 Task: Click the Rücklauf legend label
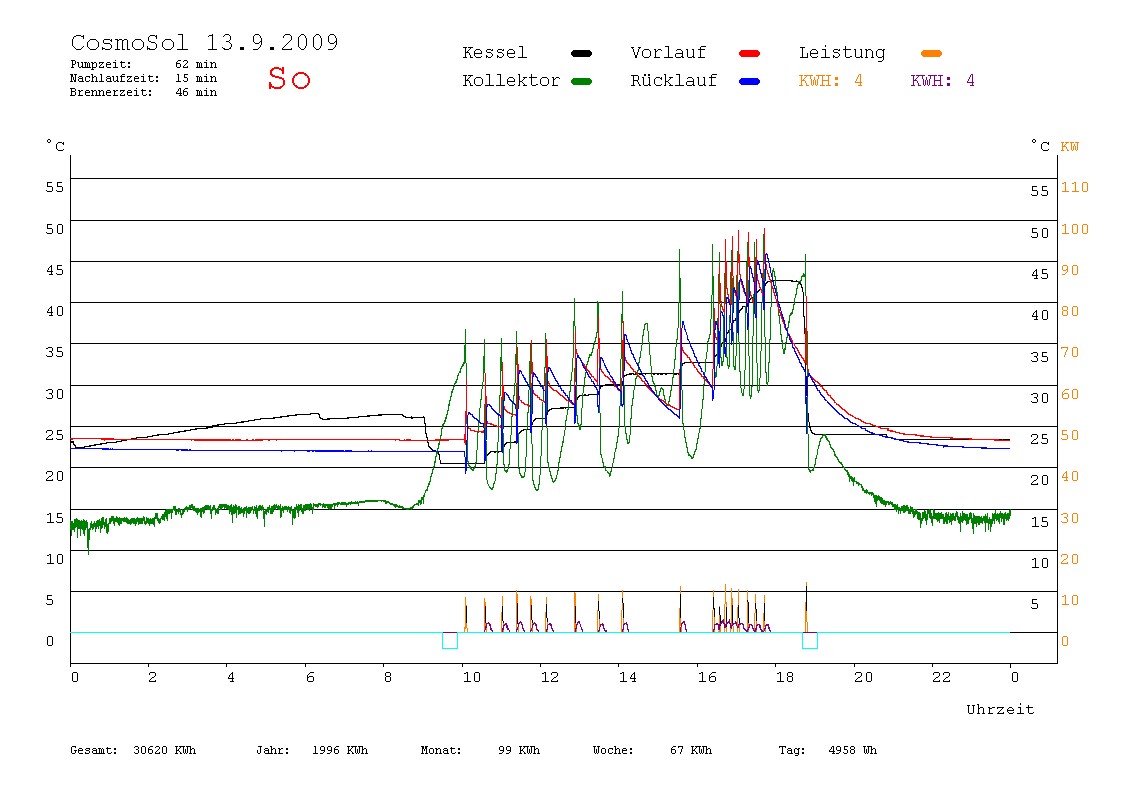674,81
